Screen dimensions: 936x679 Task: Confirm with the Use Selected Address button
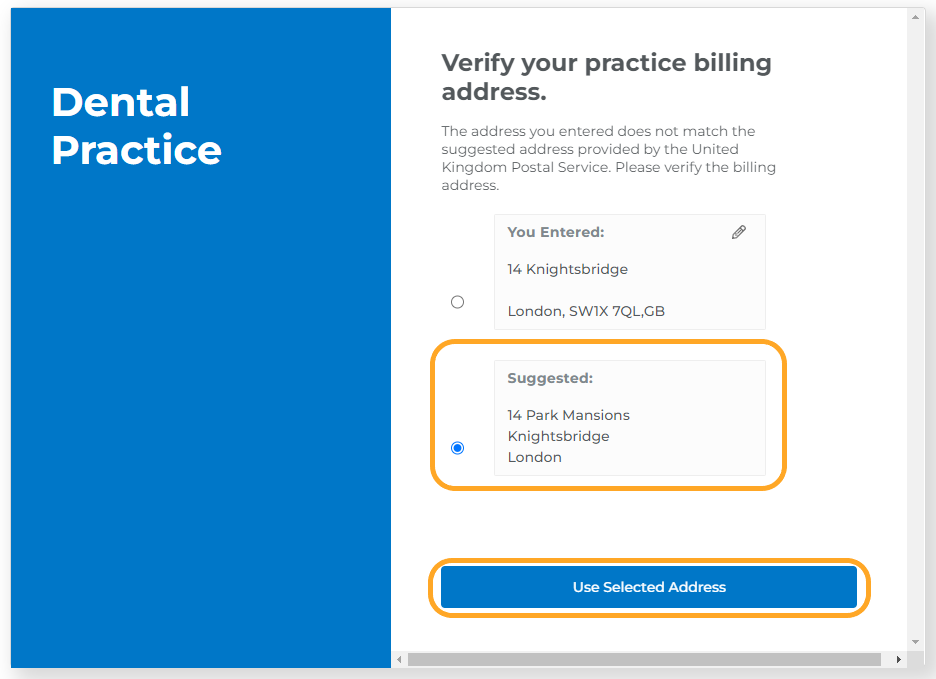(649, 587)
